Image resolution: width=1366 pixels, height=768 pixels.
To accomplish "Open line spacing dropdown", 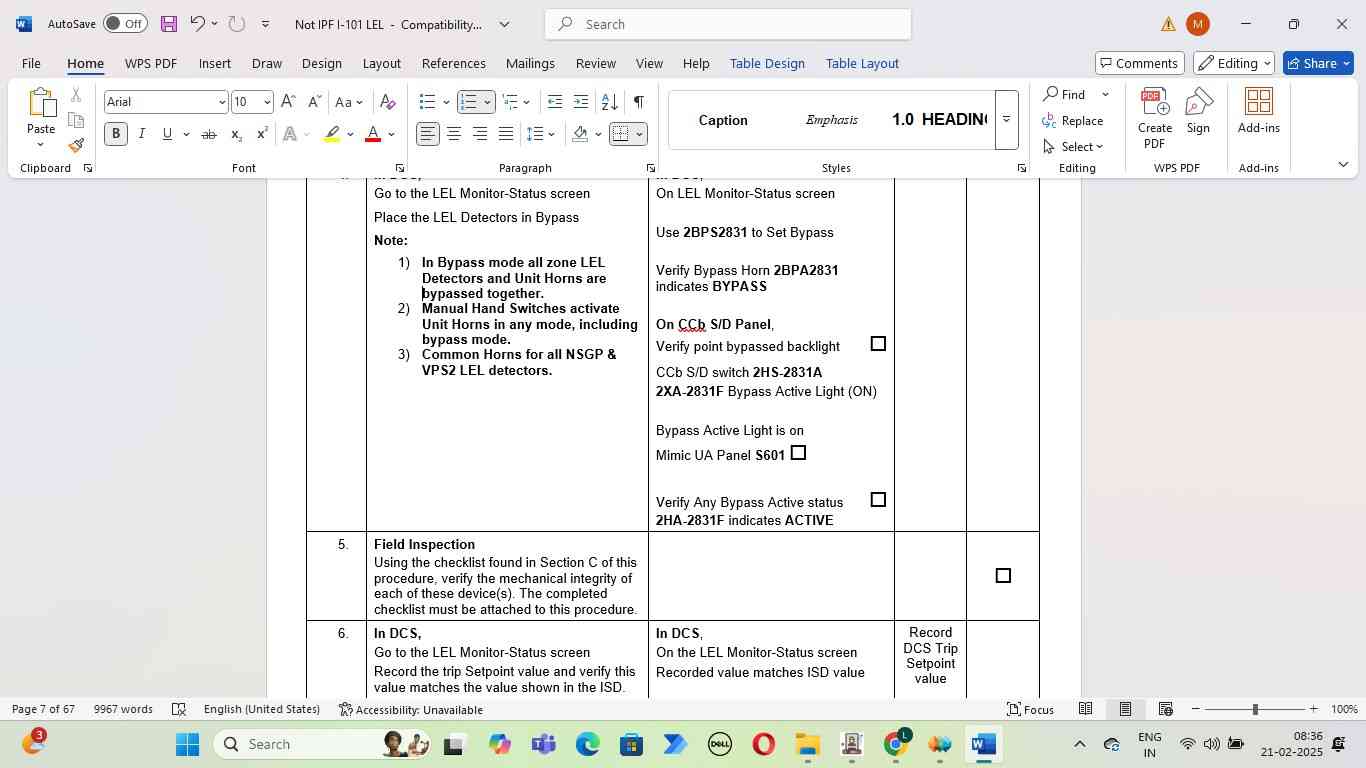I will (x=541, y=134).
